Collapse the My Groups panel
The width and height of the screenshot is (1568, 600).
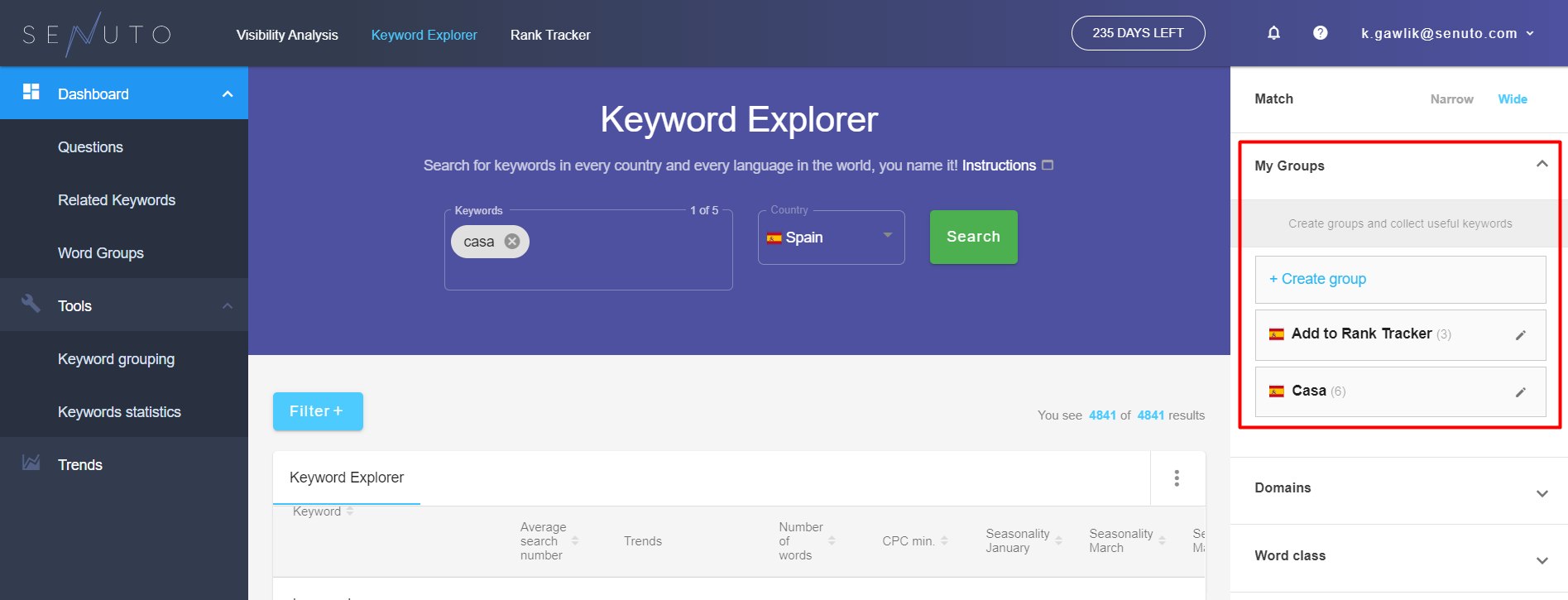point(1542,164)
